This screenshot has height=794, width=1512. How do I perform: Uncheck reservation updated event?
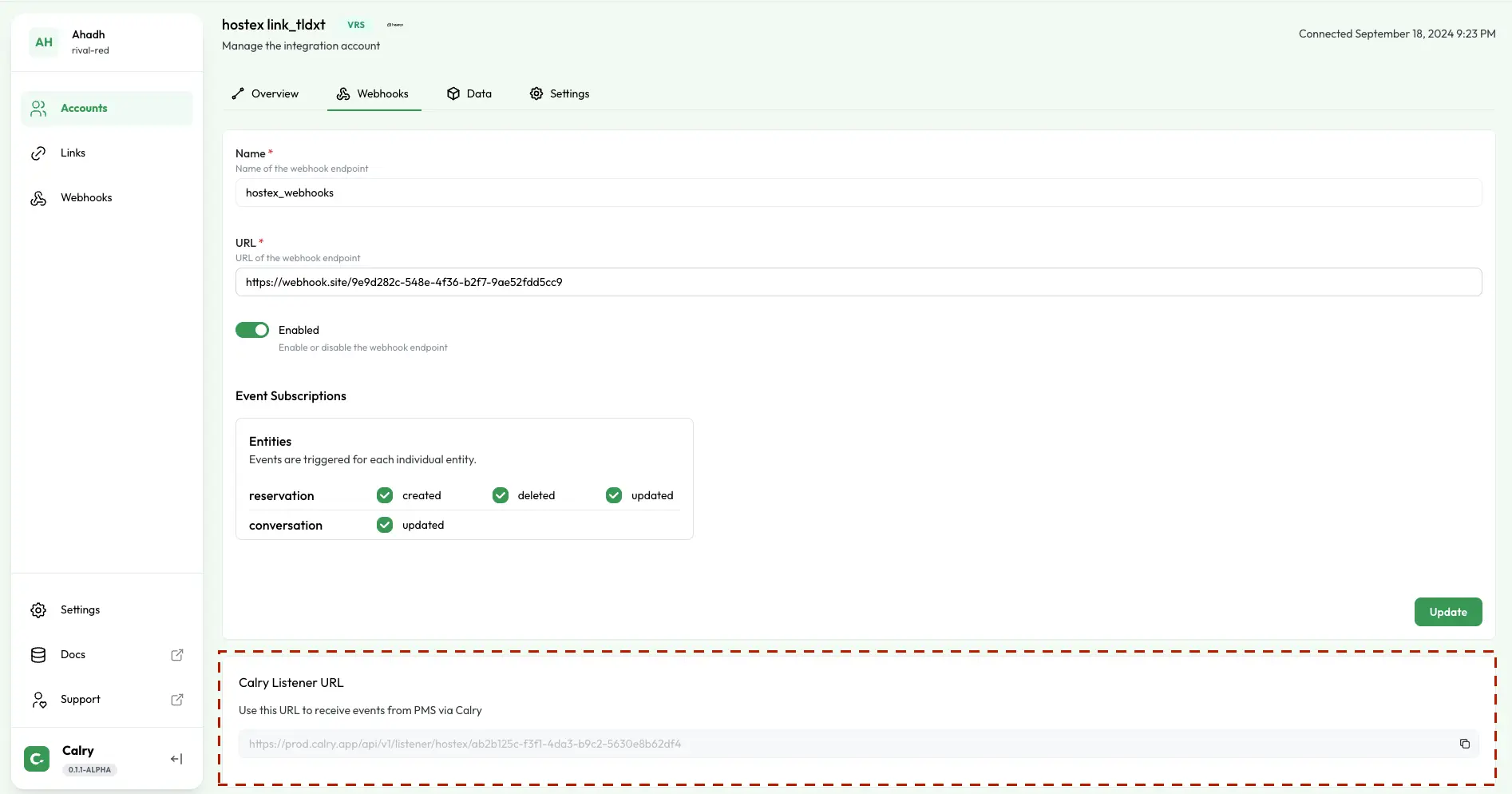[614, 496]
